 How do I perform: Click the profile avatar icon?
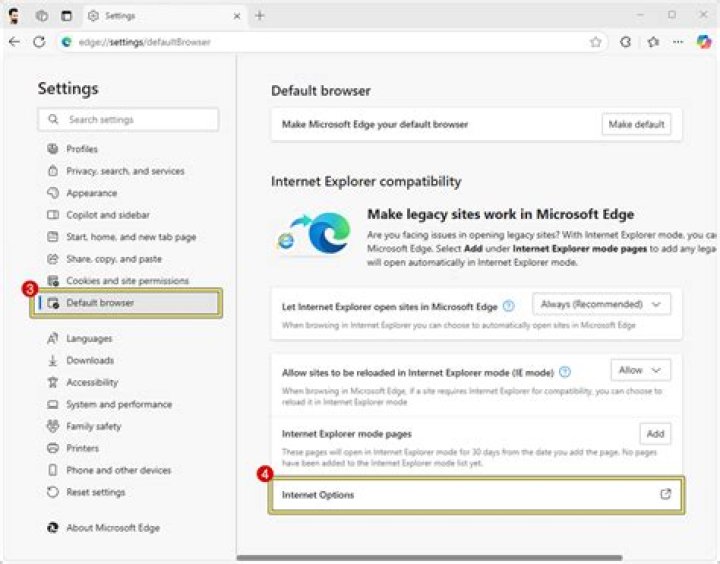pyautogui.click(x=14, y=16)
